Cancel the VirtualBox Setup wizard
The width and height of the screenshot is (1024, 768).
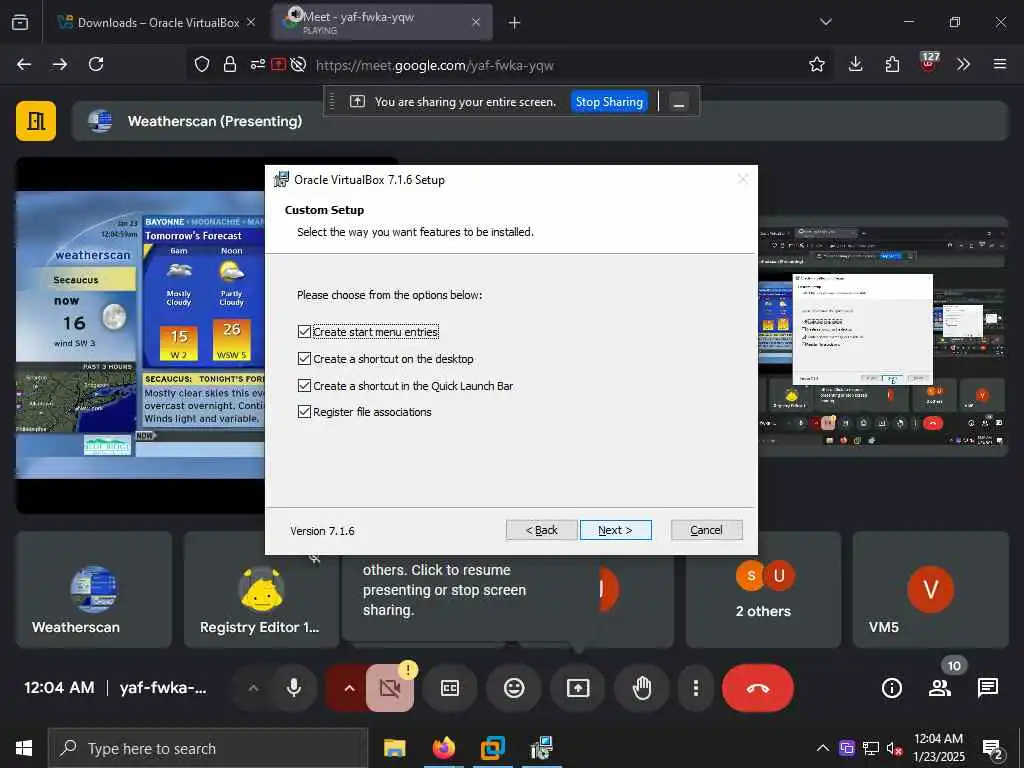click(706, 530)
